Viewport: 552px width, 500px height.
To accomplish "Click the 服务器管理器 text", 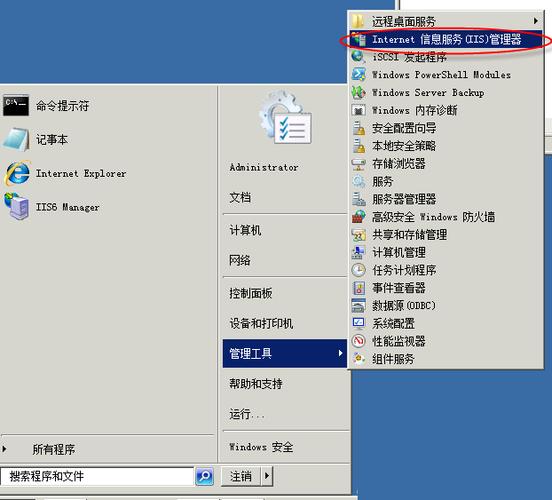I will click(404, 199).
